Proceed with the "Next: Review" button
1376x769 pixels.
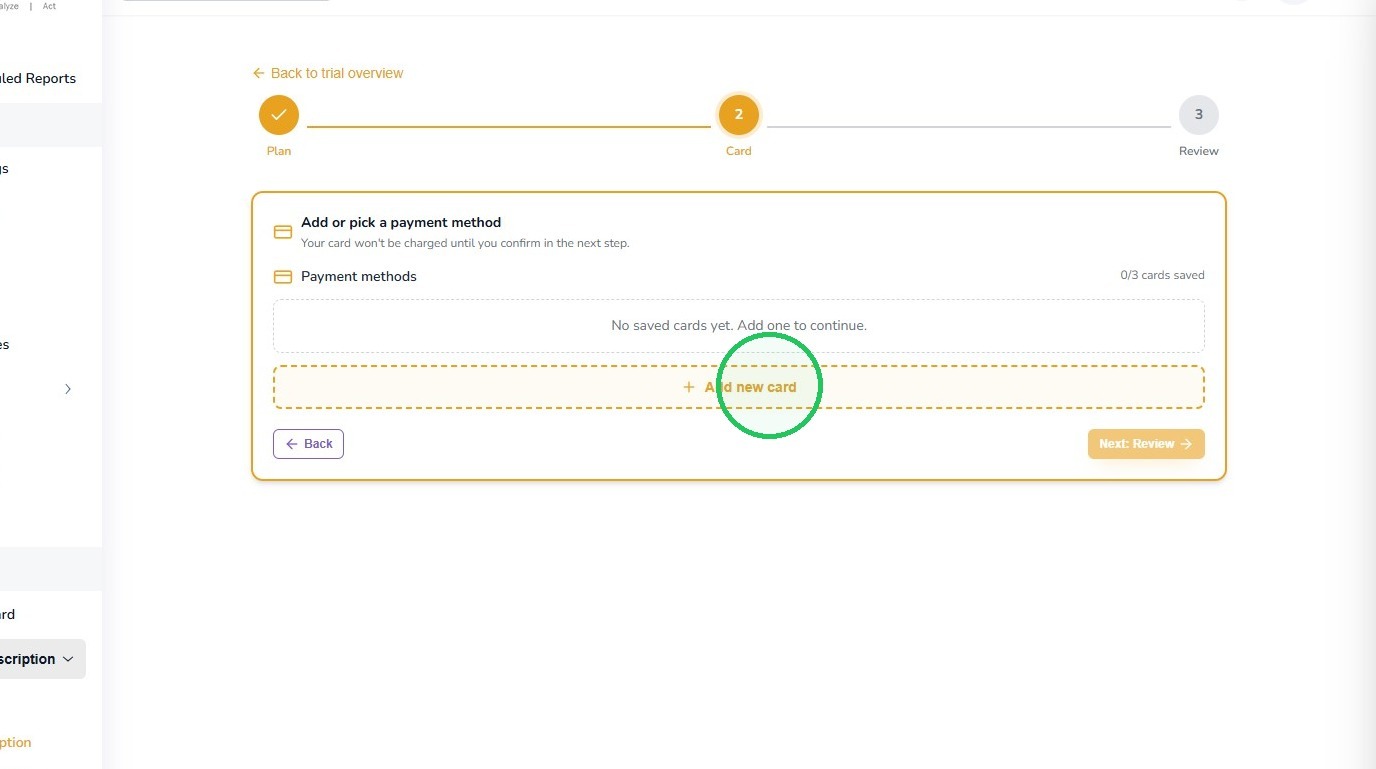(1146, 444)
